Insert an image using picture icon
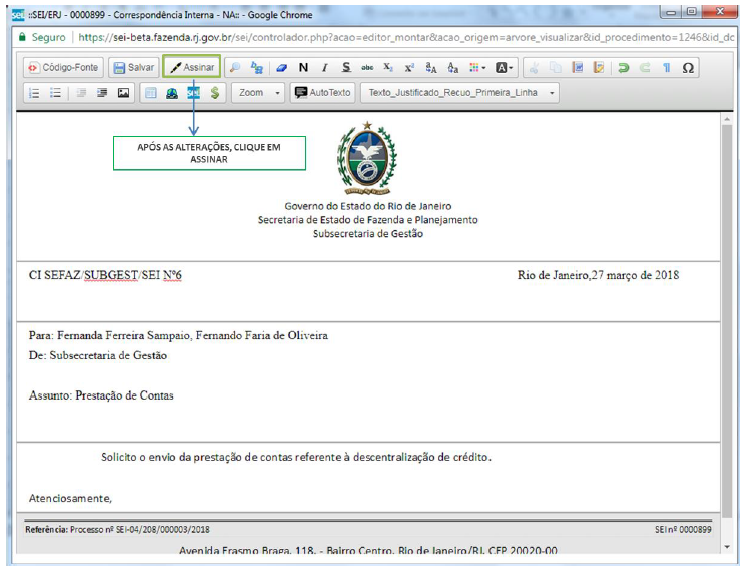746x573 pixels. click(124, 93)
